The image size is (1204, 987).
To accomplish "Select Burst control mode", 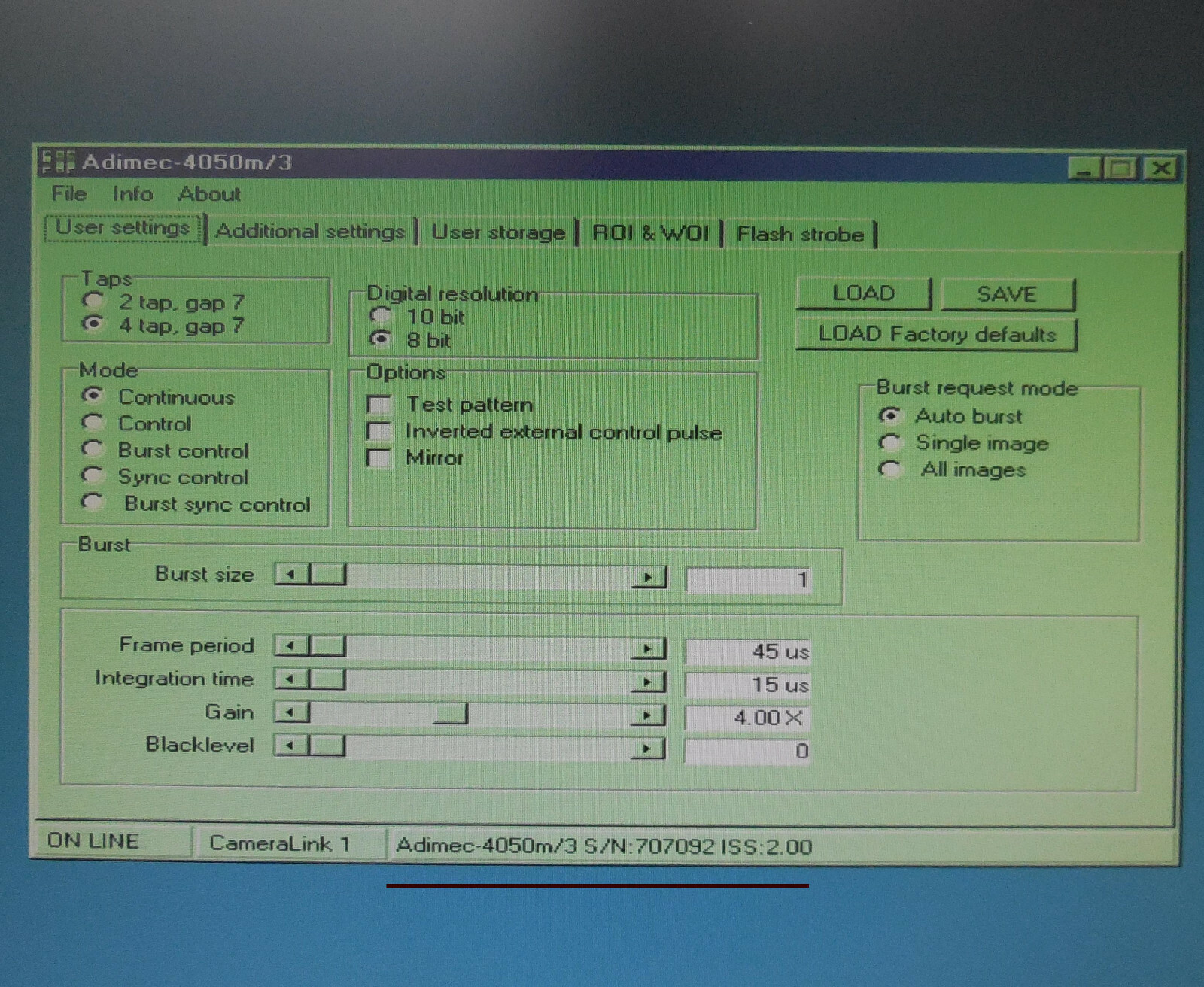I will pos(165,450).
